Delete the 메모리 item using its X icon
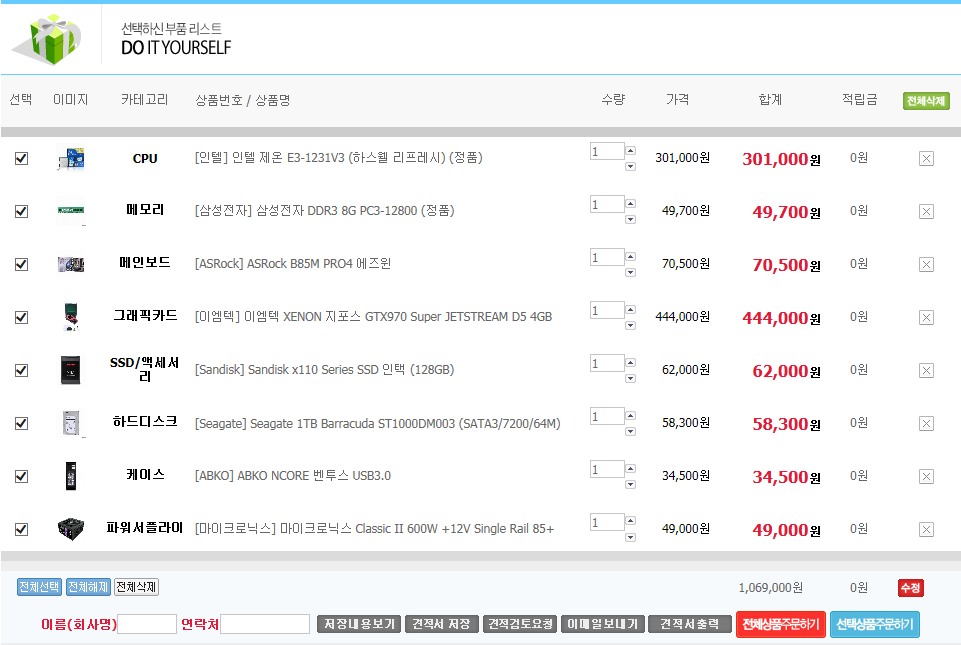Image resolution: width=961 pixels, height=645 pixels. 926,211
